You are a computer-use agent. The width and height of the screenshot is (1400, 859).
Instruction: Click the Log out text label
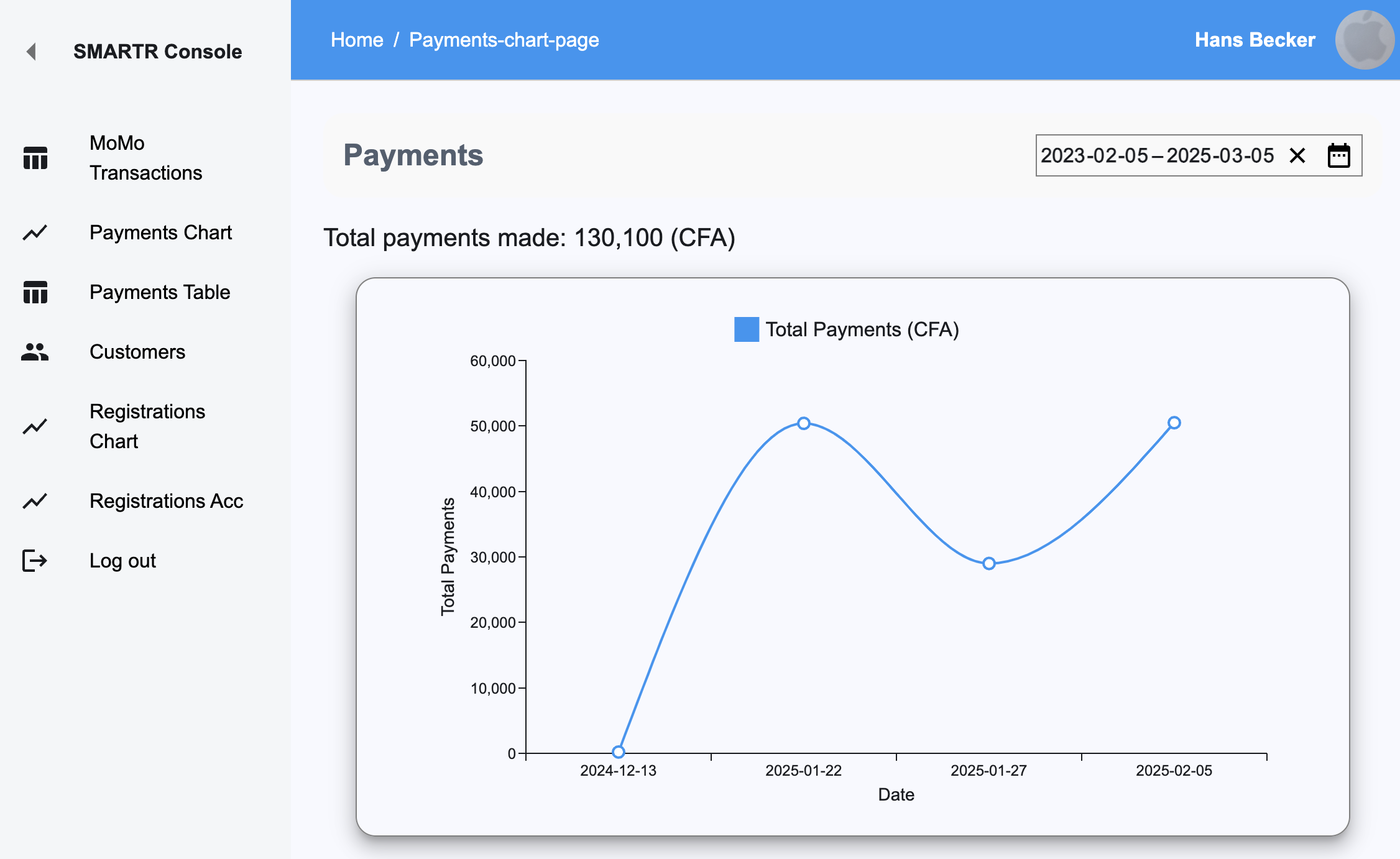point(122,560)
